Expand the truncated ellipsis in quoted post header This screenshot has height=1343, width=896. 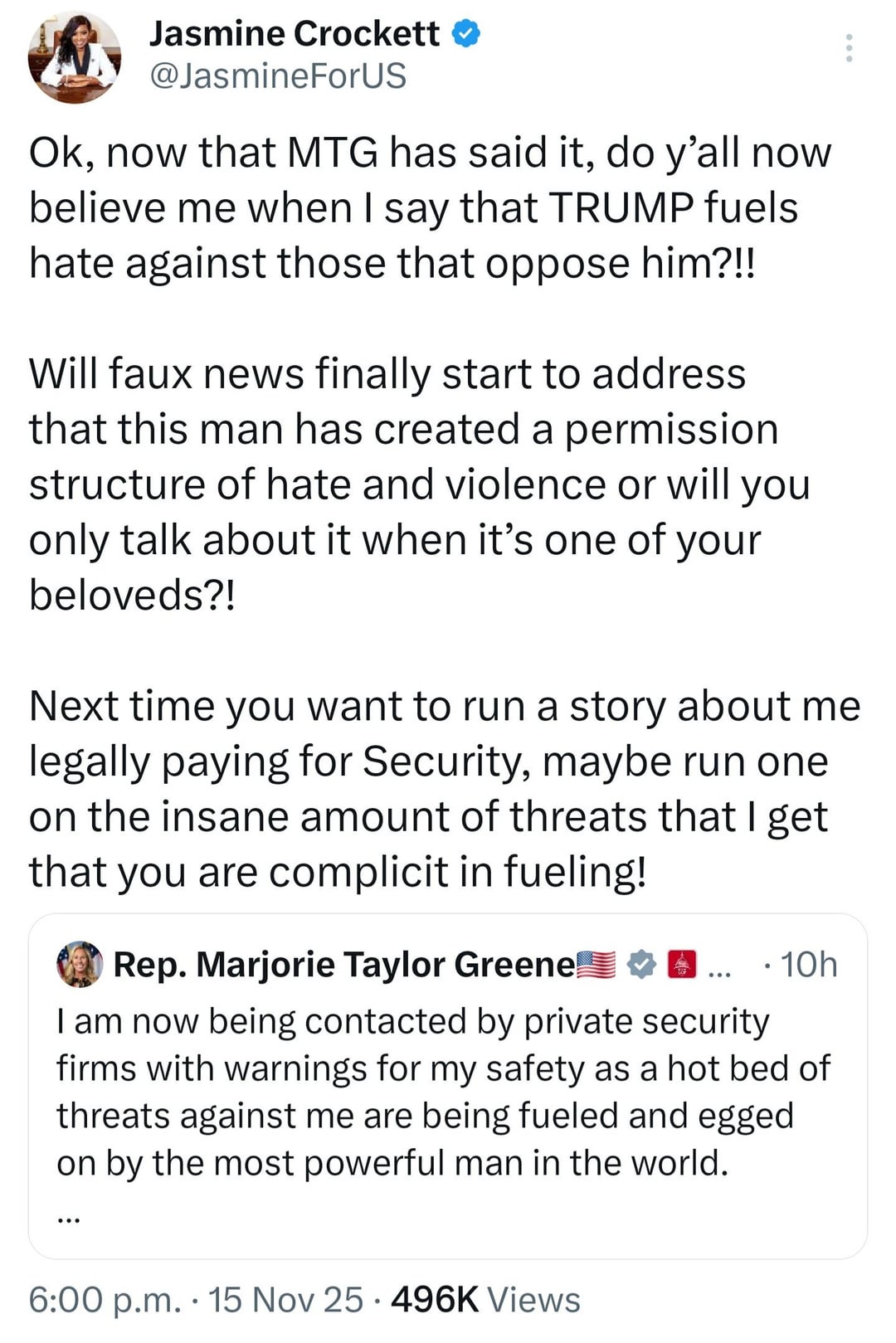tap(719, 967)
